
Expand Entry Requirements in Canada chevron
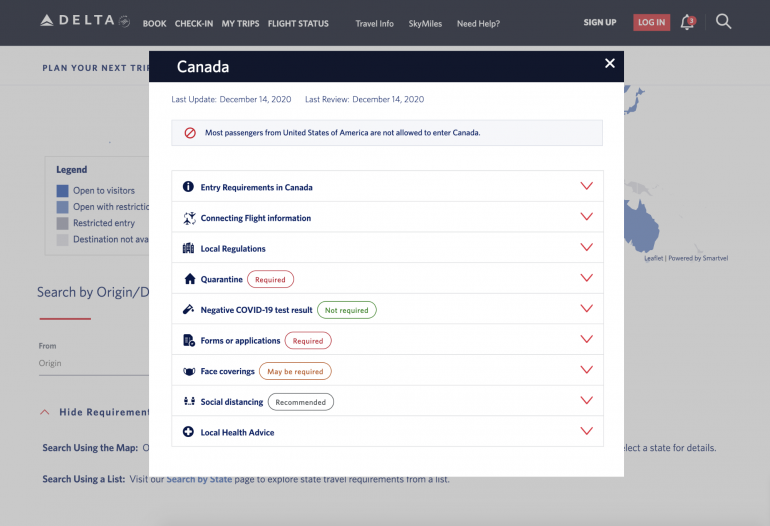click(586, 187)
